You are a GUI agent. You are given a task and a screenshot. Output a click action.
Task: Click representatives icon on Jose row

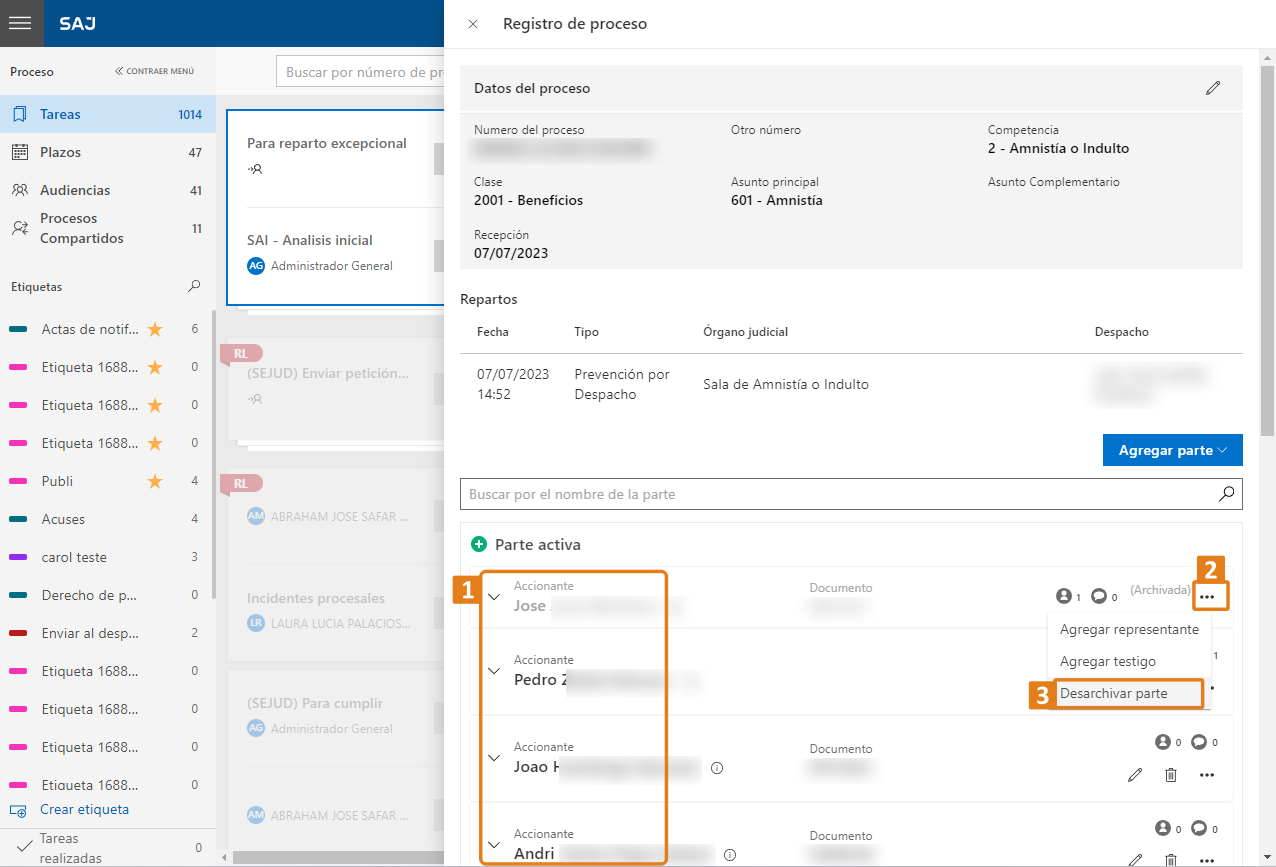pos(1063,597)
